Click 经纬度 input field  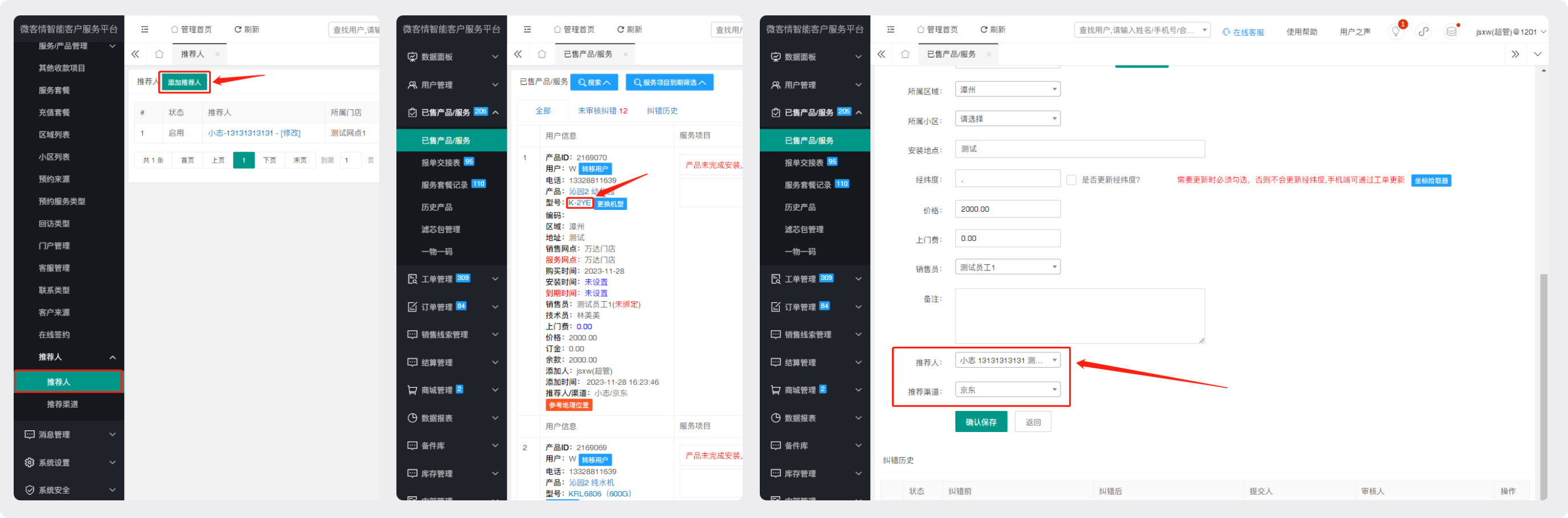1008,179
